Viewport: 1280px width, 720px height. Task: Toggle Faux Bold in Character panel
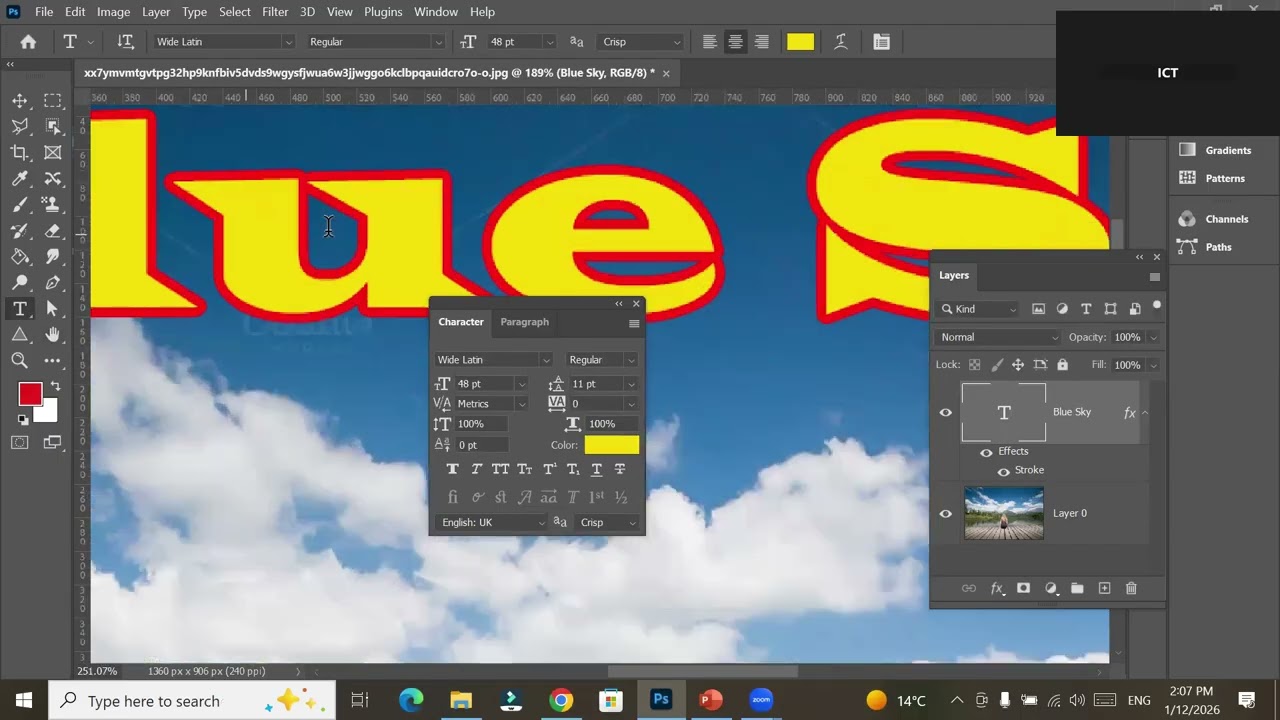(452, 469)
